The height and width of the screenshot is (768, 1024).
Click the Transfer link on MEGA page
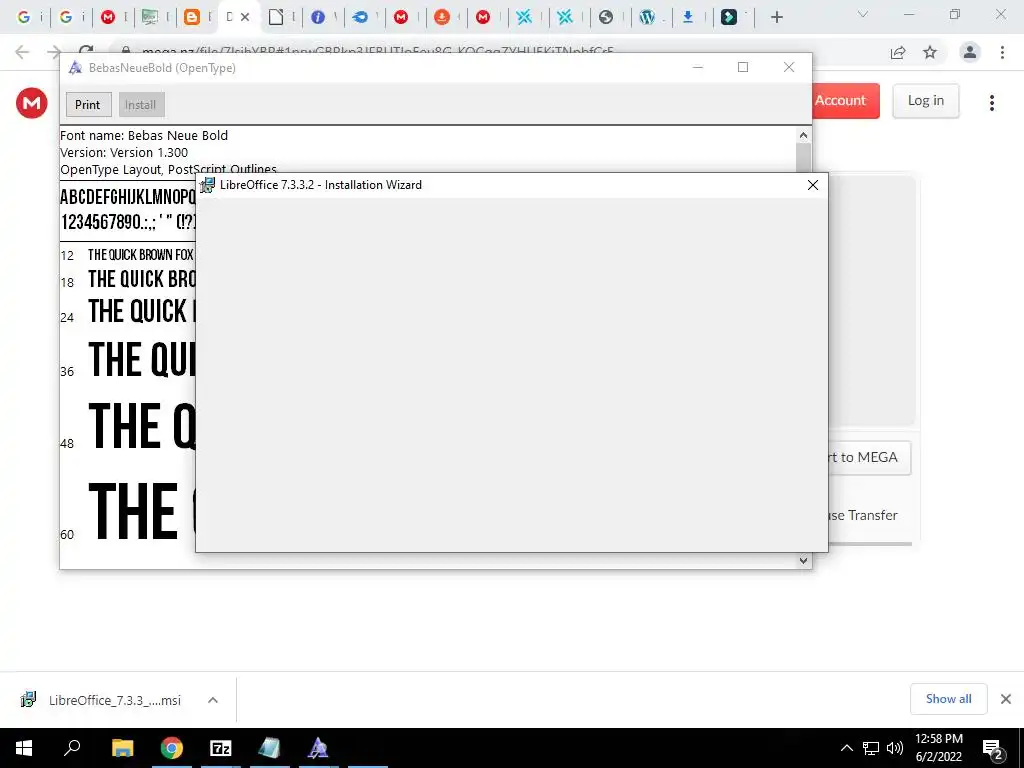click(863, 515)
